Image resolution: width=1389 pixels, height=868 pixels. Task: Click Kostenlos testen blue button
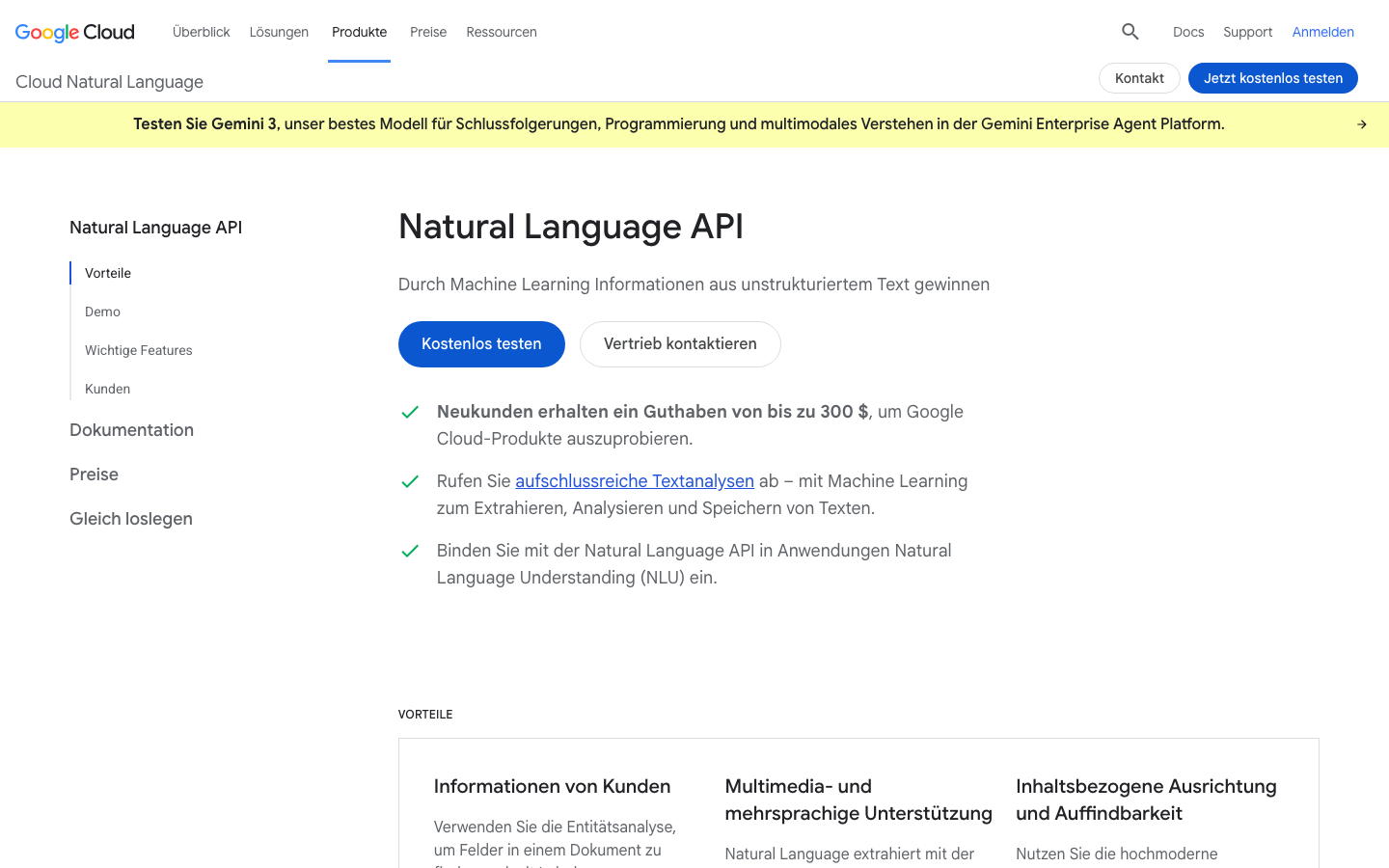(481, 344)
